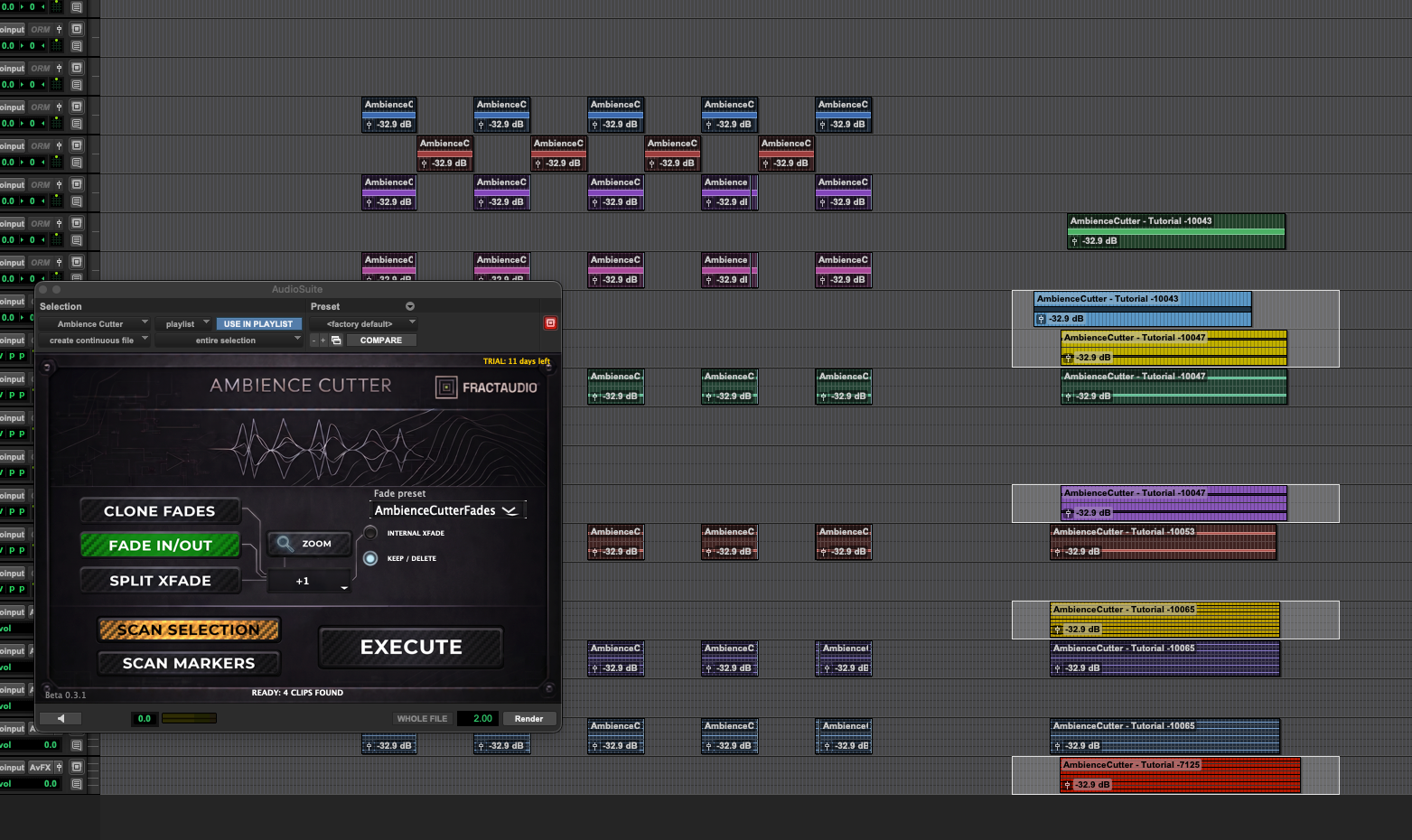
Task: Click the 'READY: 4 CLIPS FOUND' status text
Action: pyautogui.click(x=297, y=693)
